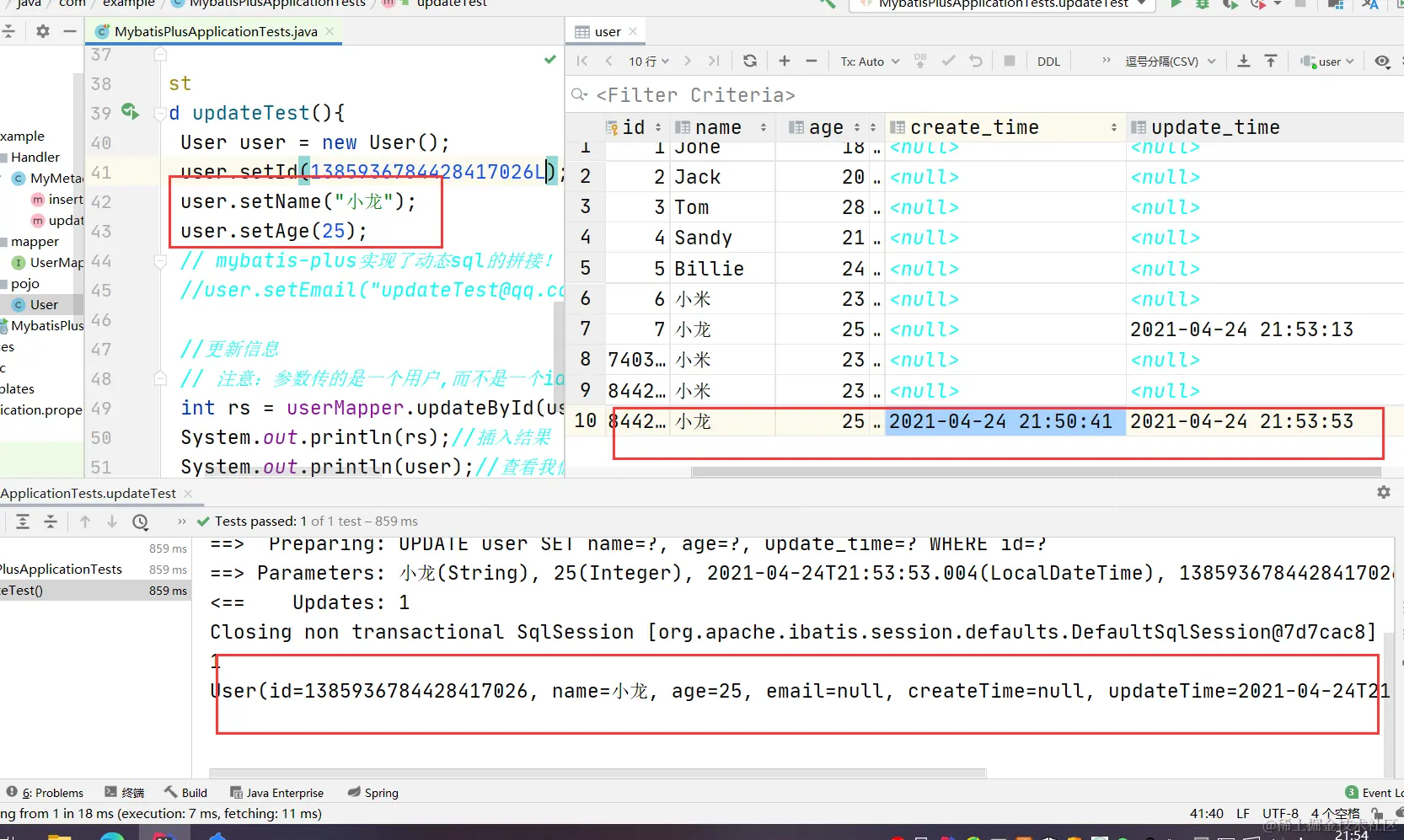1404x840 pixels.
Task: Import data using the upload icon
Action: click(1271, 61)
